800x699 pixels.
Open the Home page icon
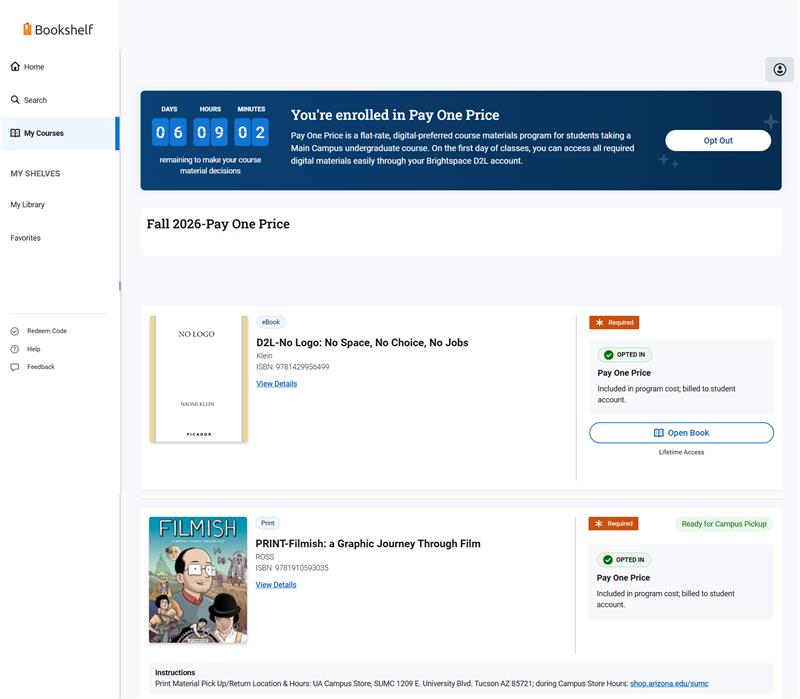coord(15,66)
